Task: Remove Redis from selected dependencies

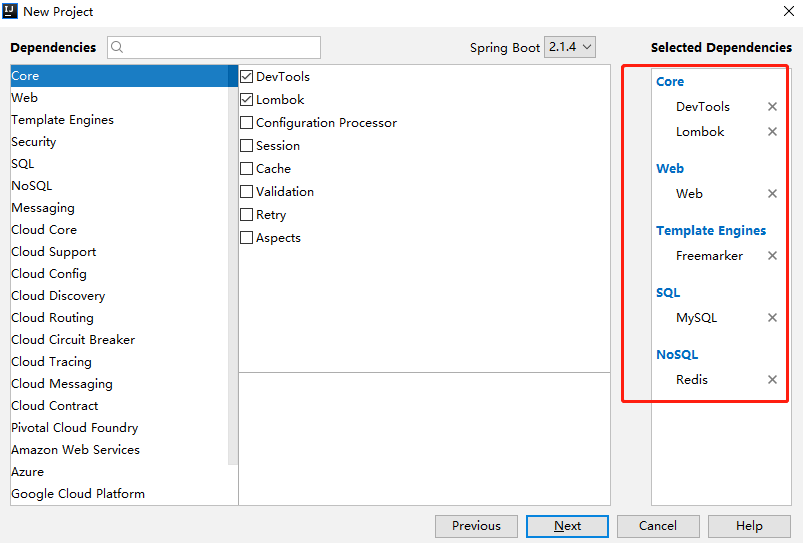Action: click(772, 380)
